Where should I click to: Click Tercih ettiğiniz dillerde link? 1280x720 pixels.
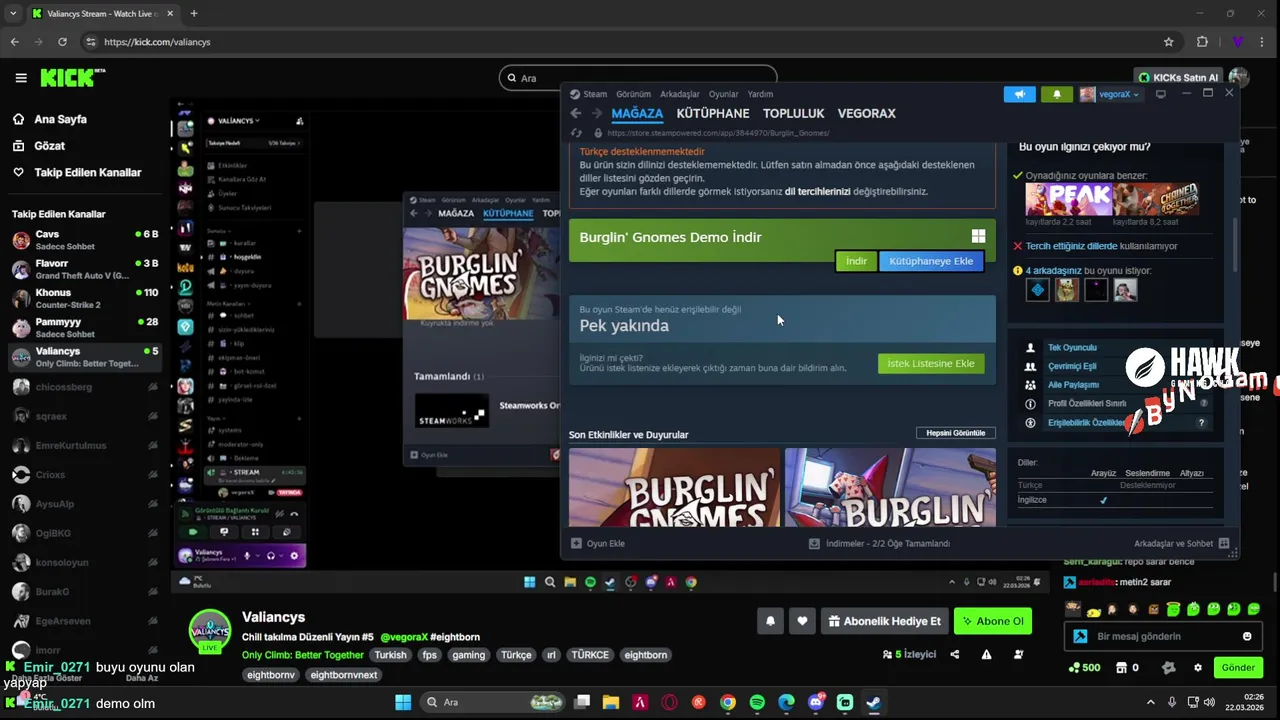point(1072,246)
